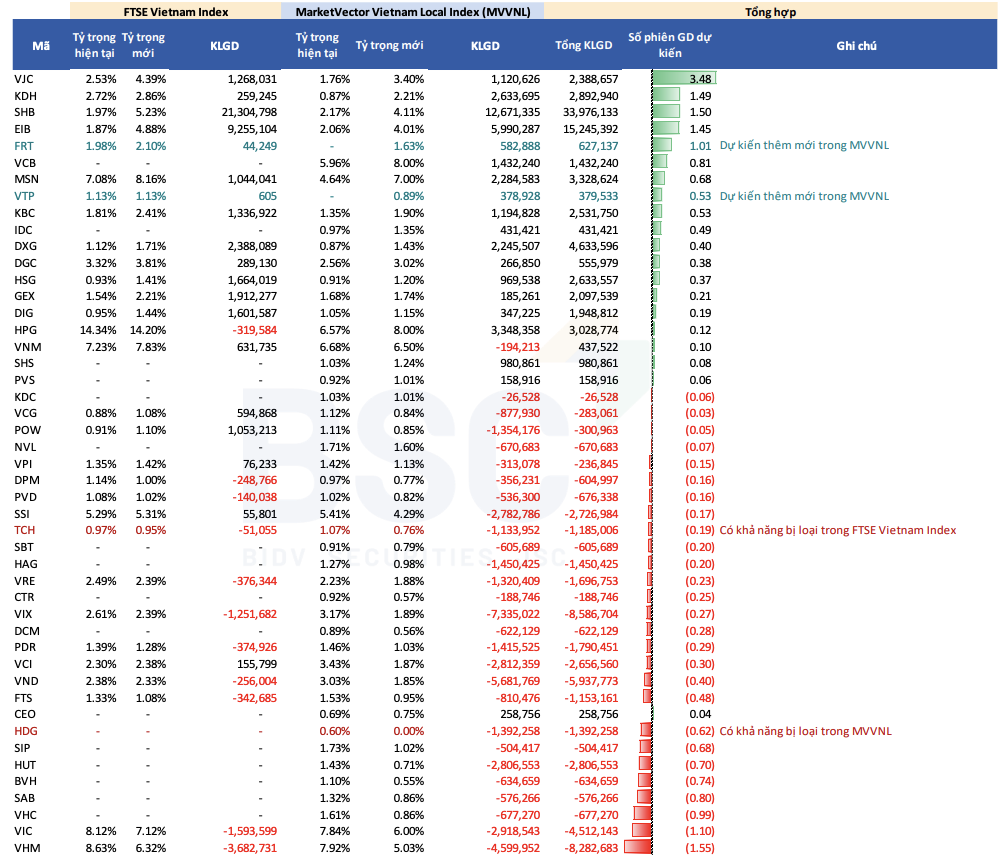Select the KBC ticker cell

pyautogui.click(x=24, y=213)
